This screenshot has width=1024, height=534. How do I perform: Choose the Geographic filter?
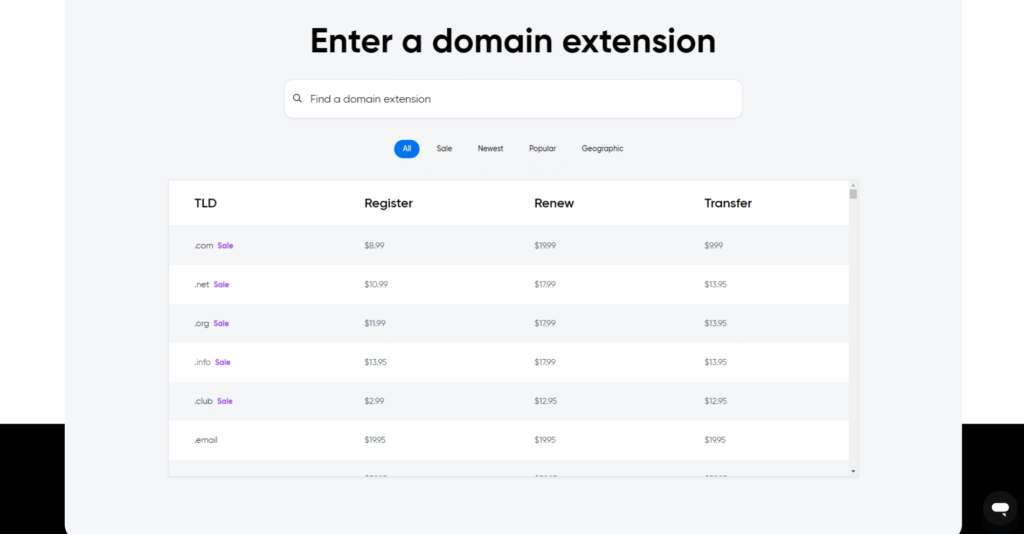pos(602,149)
